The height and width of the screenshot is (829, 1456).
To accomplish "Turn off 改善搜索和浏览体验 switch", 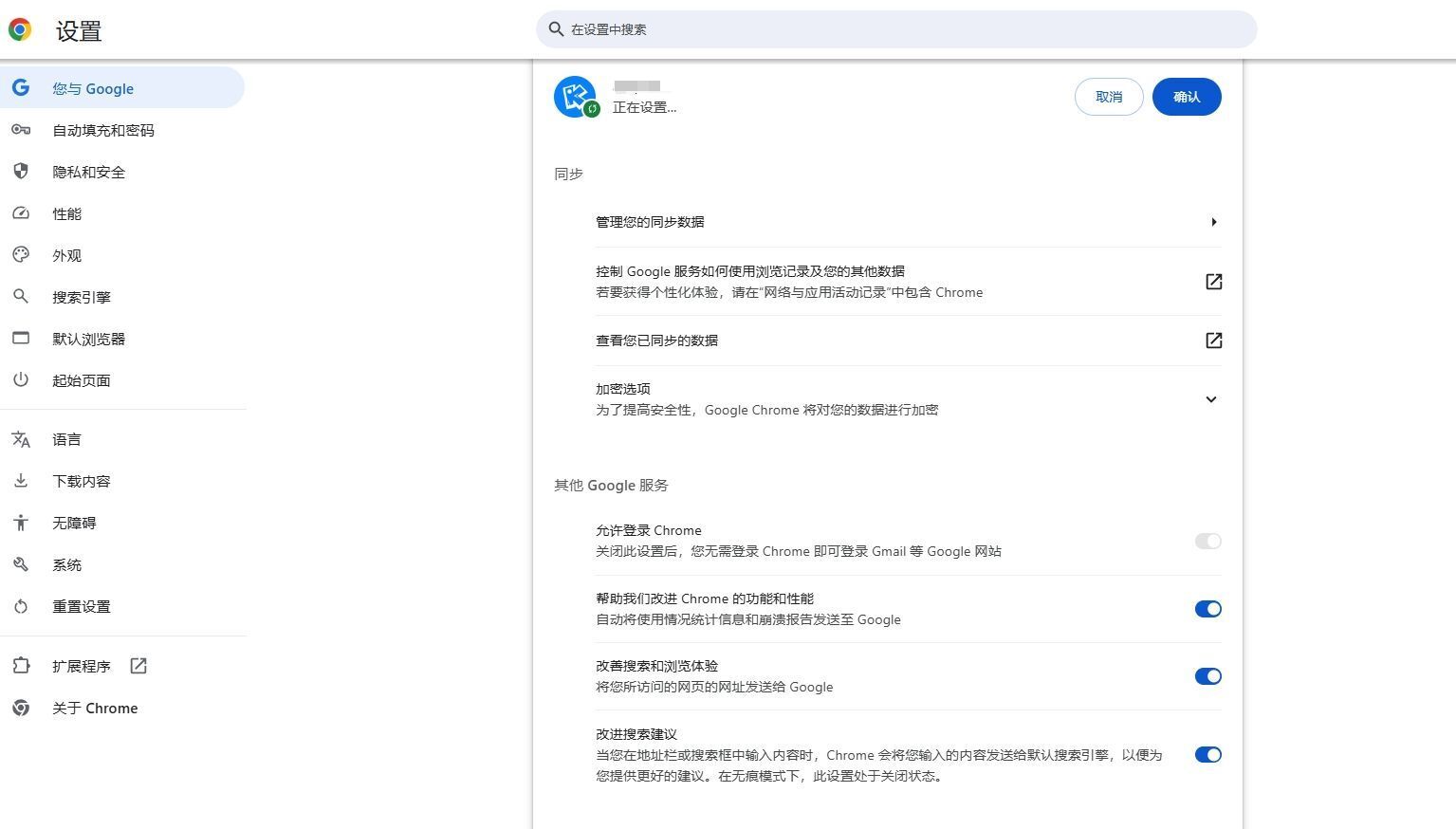I will tap(1207, 676).
